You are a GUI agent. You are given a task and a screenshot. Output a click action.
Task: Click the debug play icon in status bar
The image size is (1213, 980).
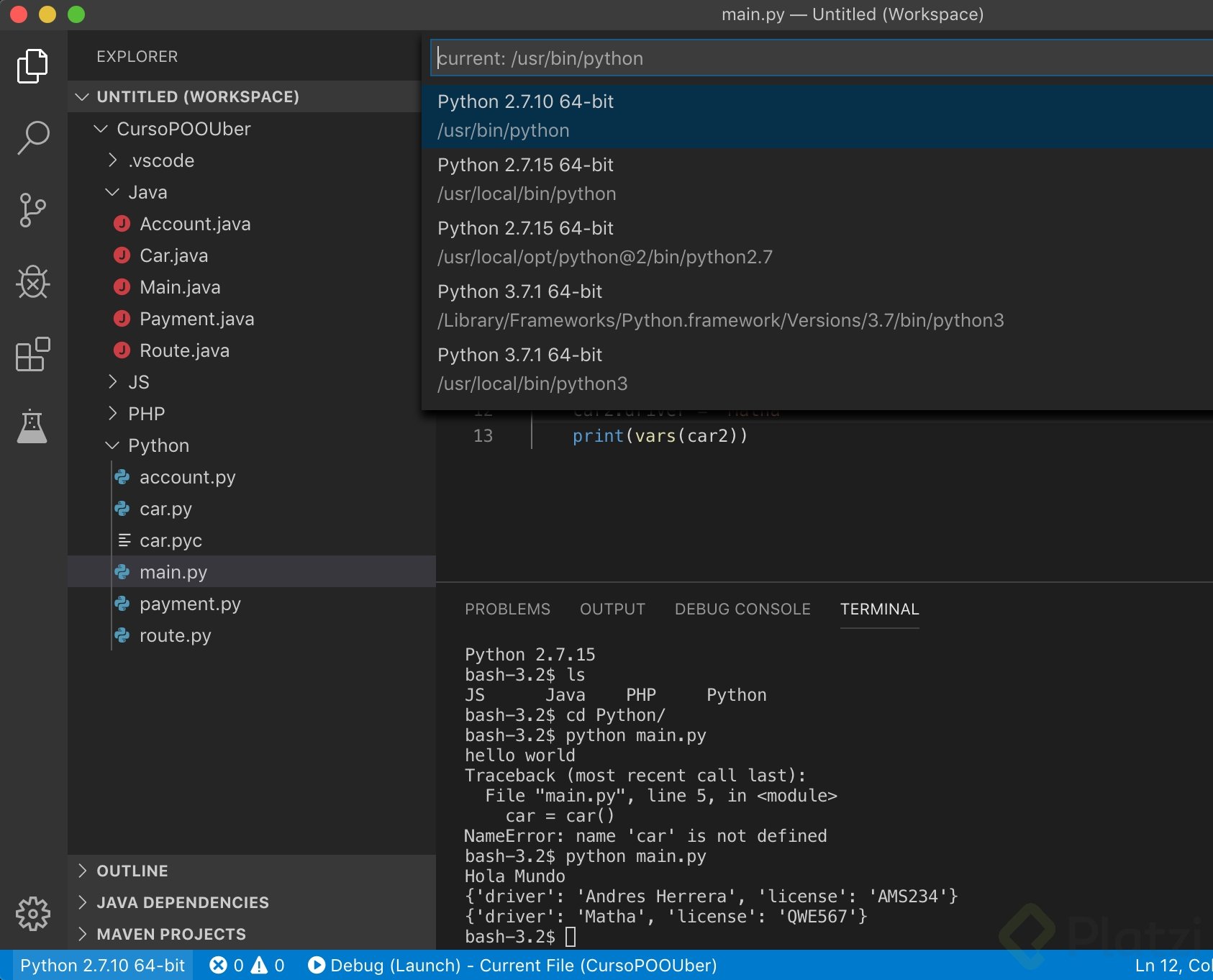(316, 965)
